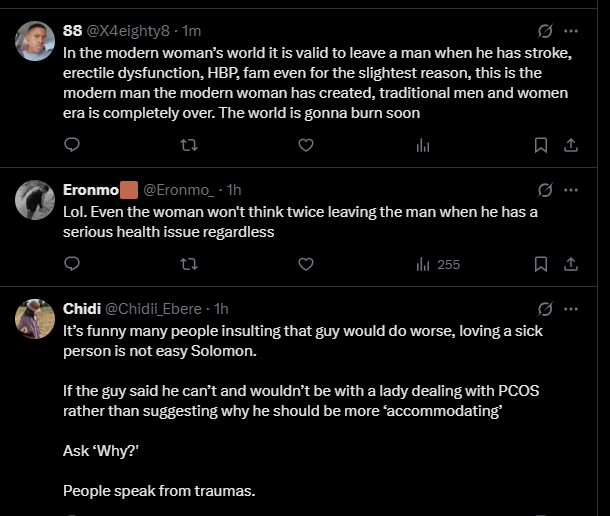Like Eronmo's tweet

coord(306,264)
